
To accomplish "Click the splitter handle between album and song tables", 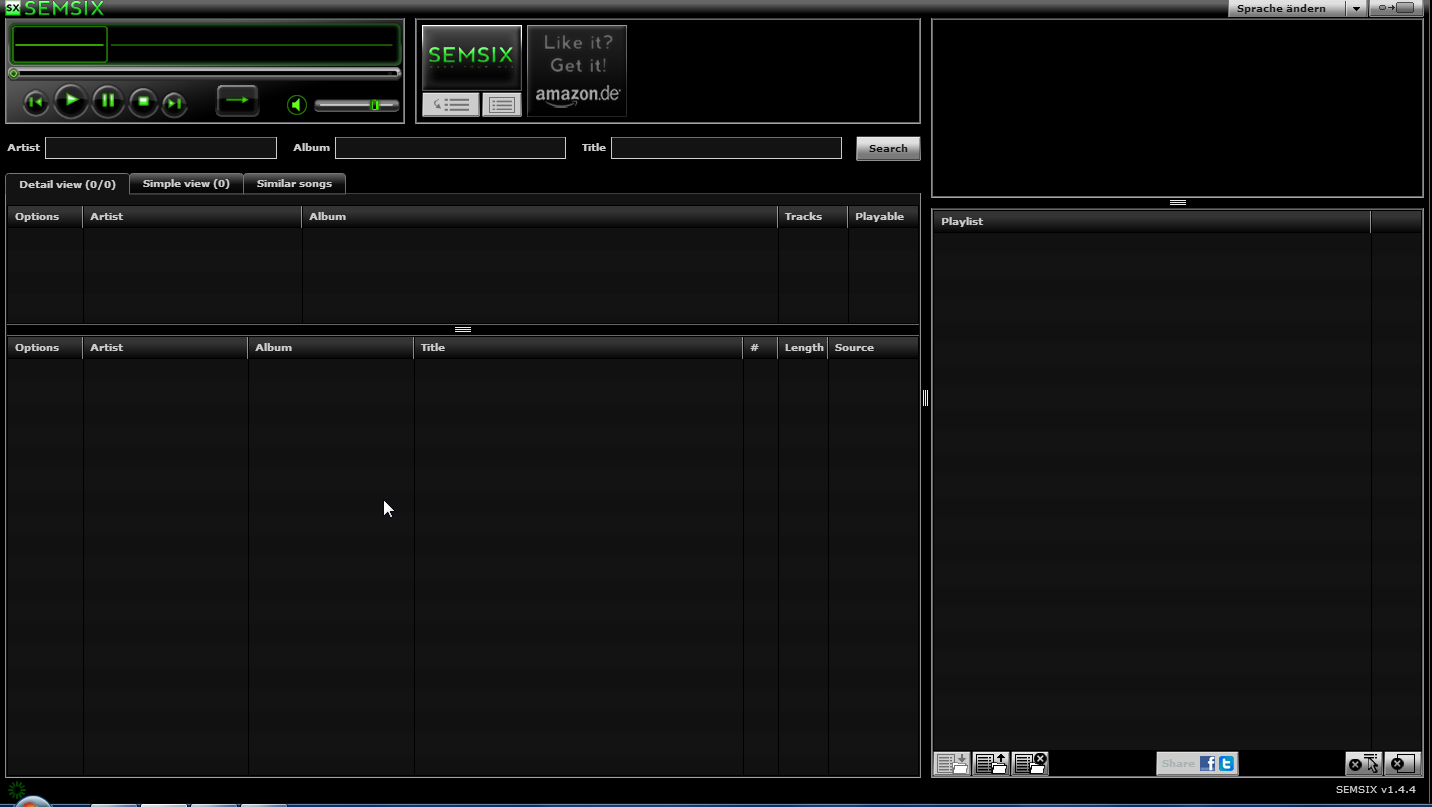I will coord(463,329).
